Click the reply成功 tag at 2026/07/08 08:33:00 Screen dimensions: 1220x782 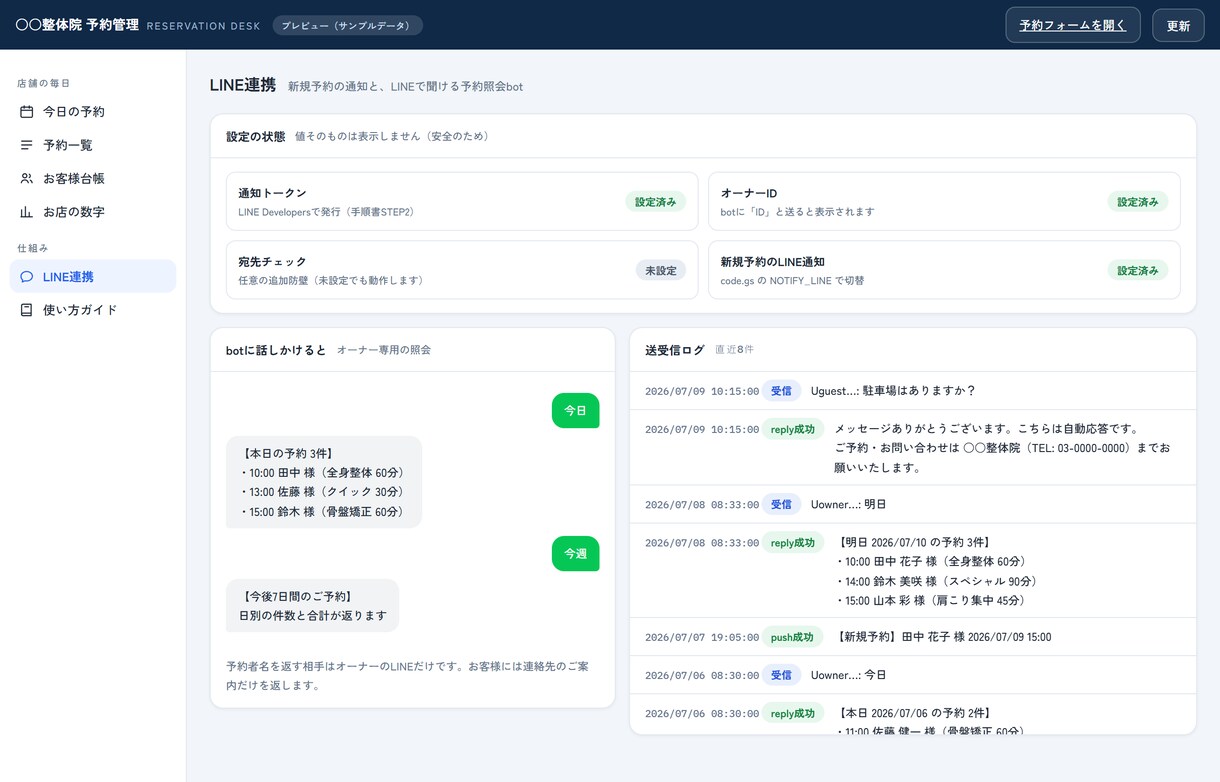tap(792, 542)
